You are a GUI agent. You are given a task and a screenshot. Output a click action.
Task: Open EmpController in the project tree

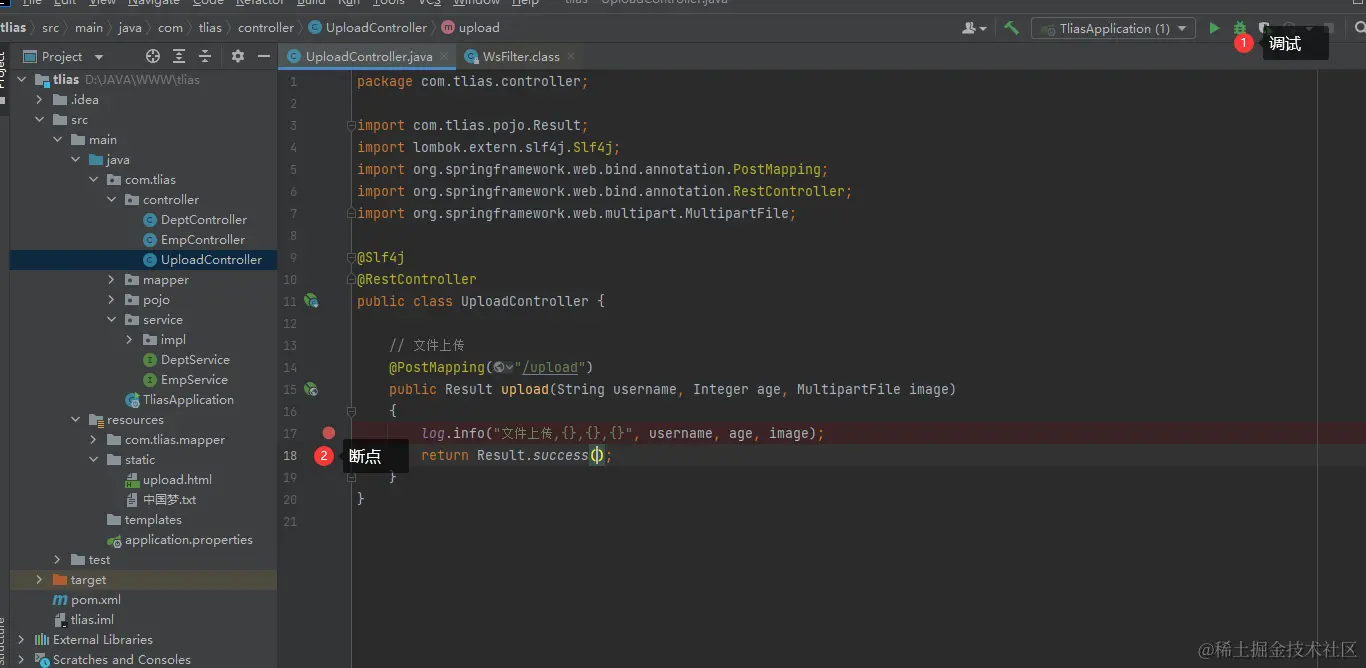(x=203, y=239)
